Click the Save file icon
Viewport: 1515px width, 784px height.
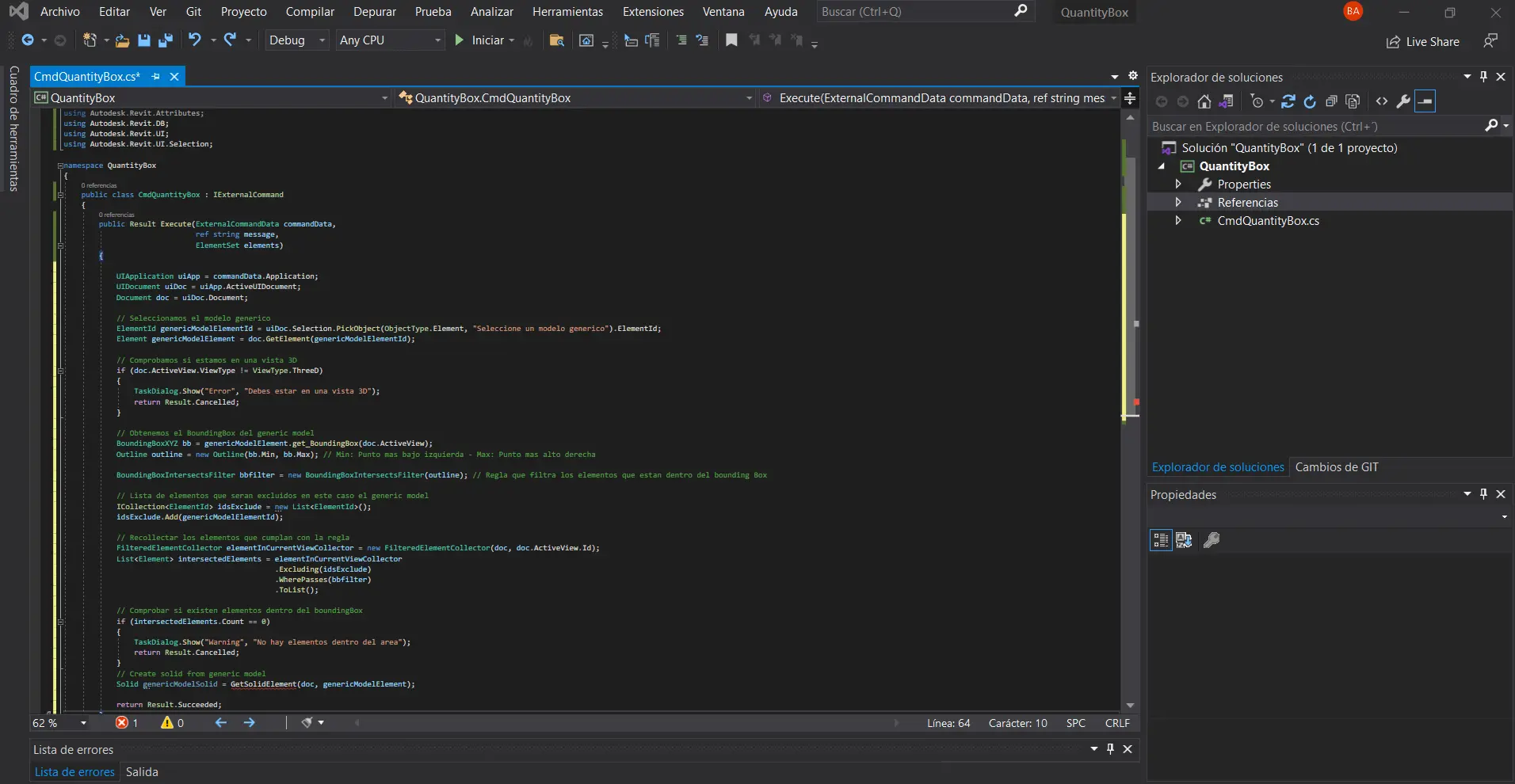click(x=143, y=40)
